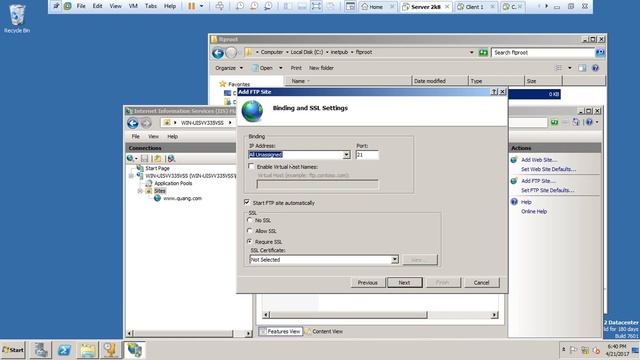Click Add Web Site link in Actions
The image size is (640, 360).
point(539,160)
